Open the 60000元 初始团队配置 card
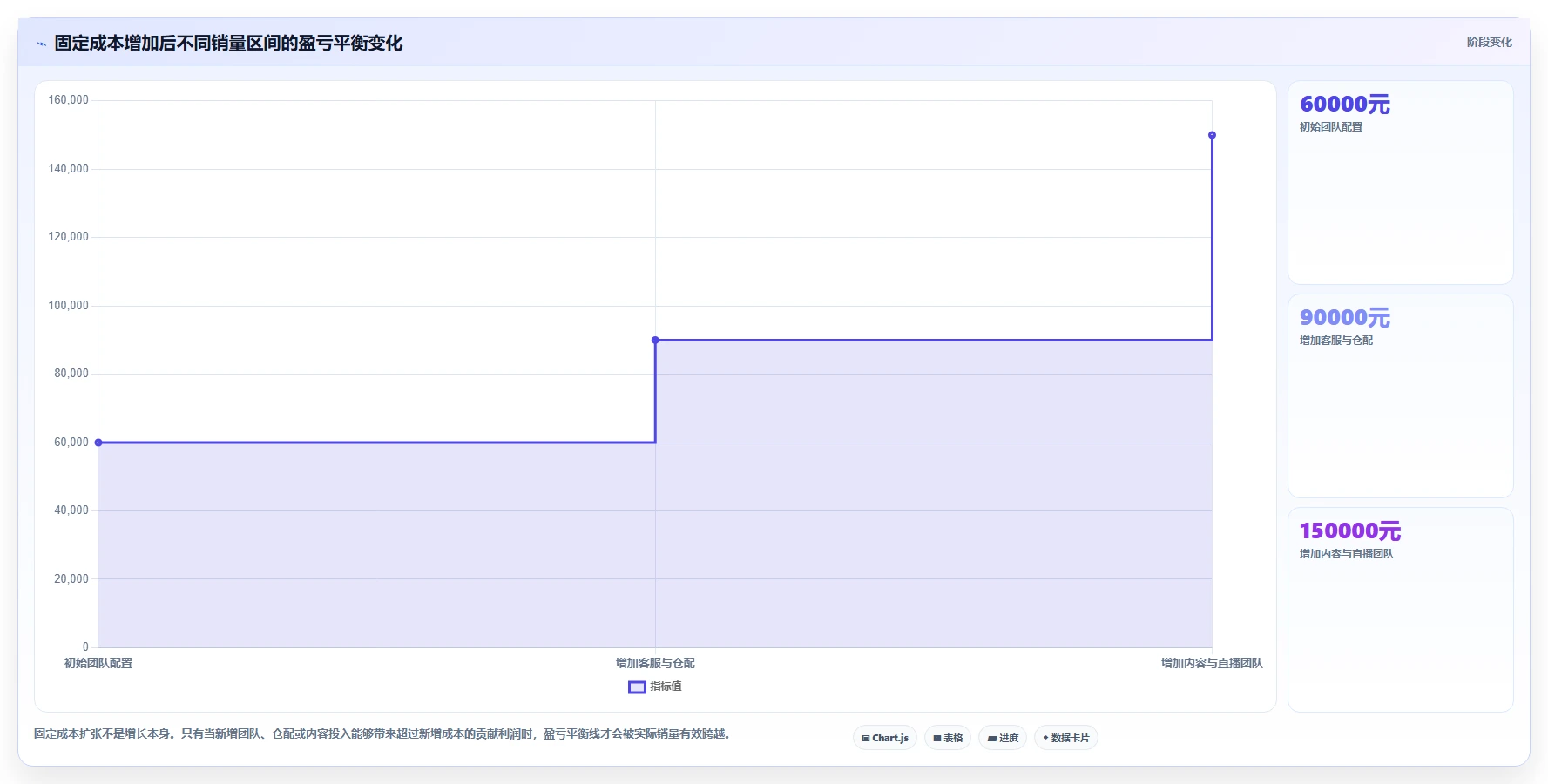 tap(1400, 183)
